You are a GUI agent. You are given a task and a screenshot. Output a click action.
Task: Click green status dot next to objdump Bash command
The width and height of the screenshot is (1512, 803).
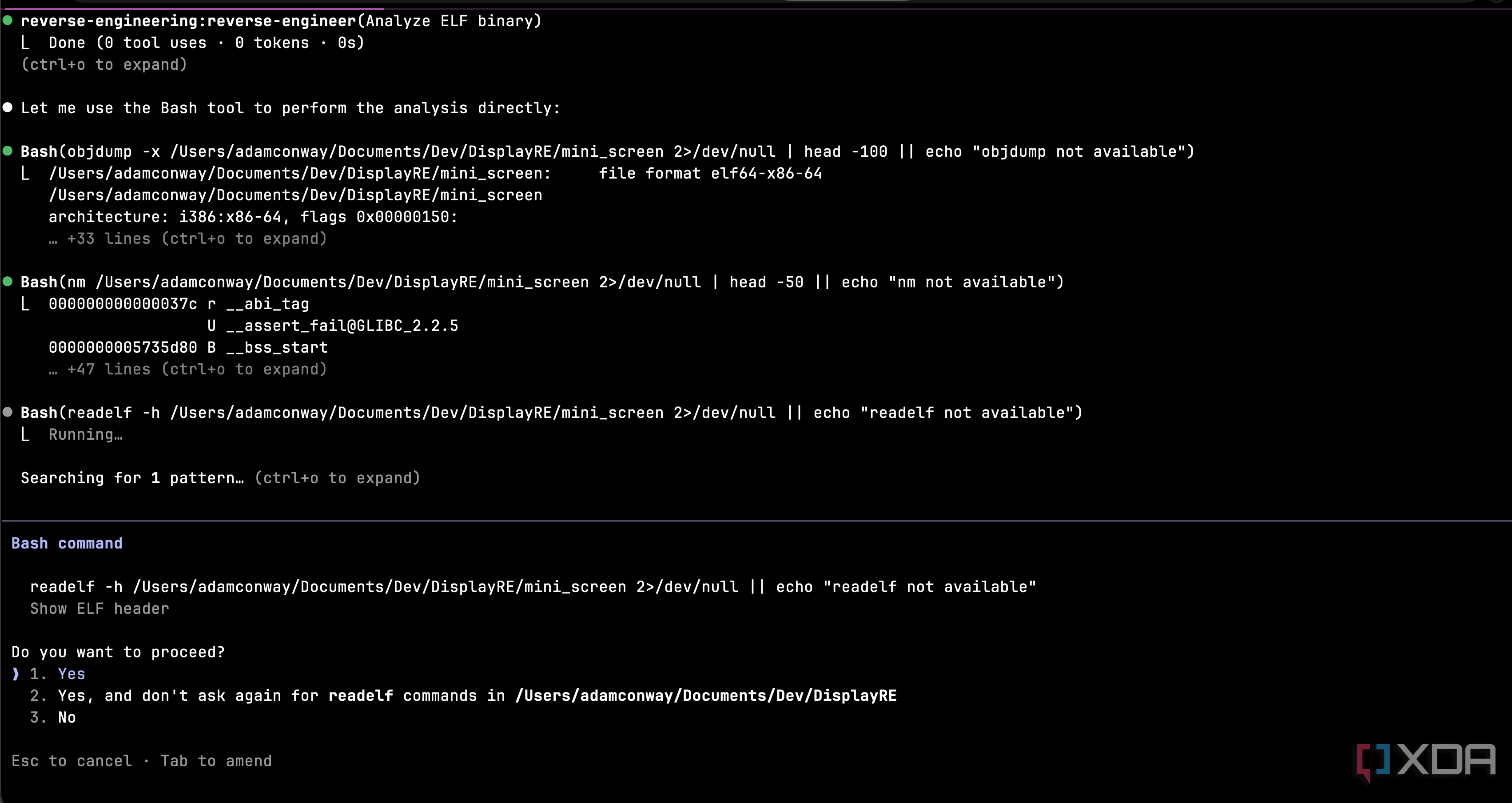click(8, 151)
